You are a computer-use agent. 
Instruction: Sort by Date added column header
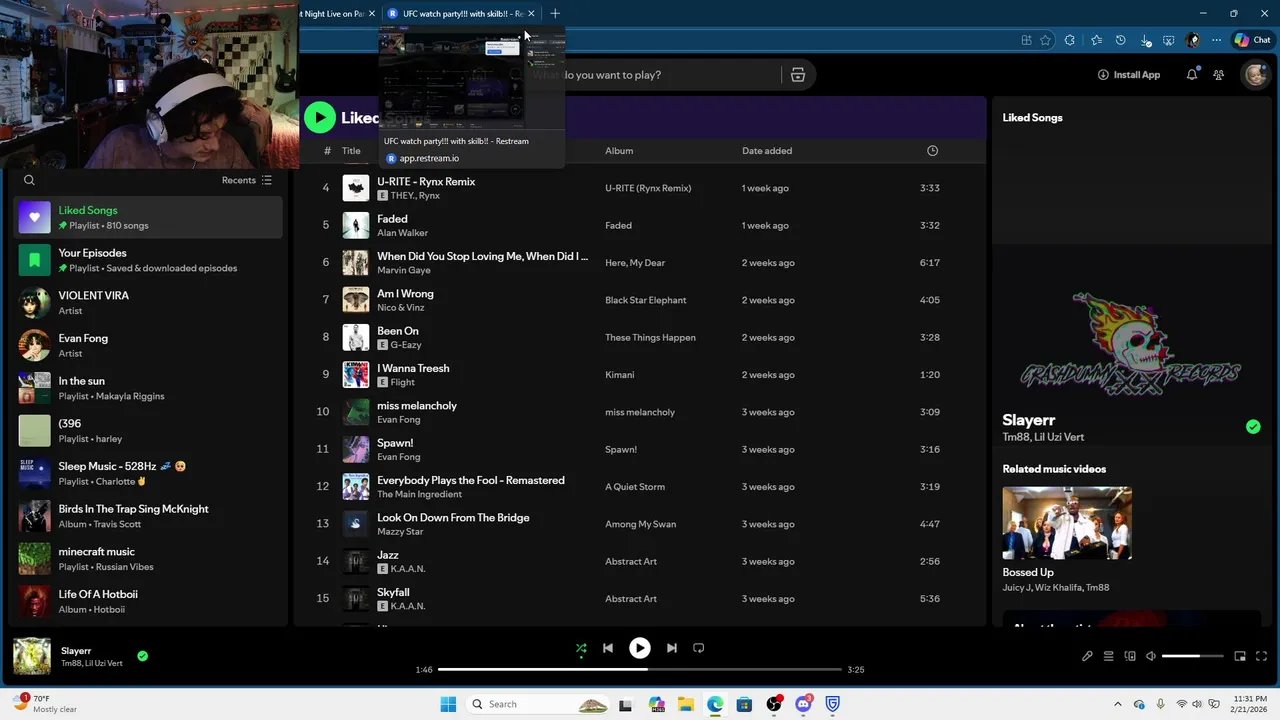(767, 151)
